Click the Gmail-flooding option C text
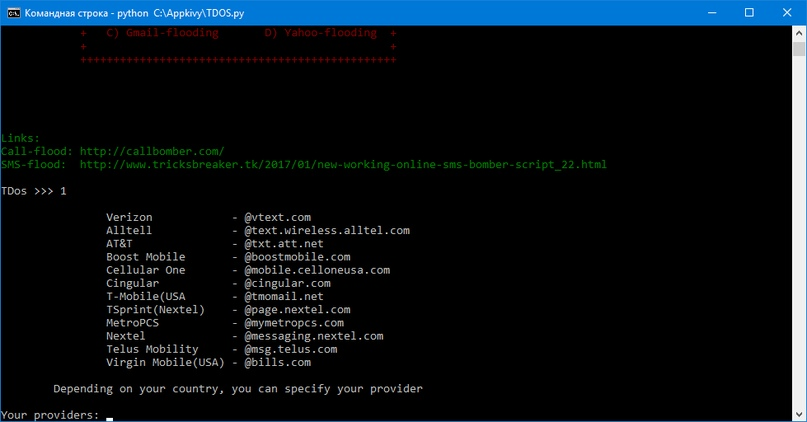 pos(162,33)
